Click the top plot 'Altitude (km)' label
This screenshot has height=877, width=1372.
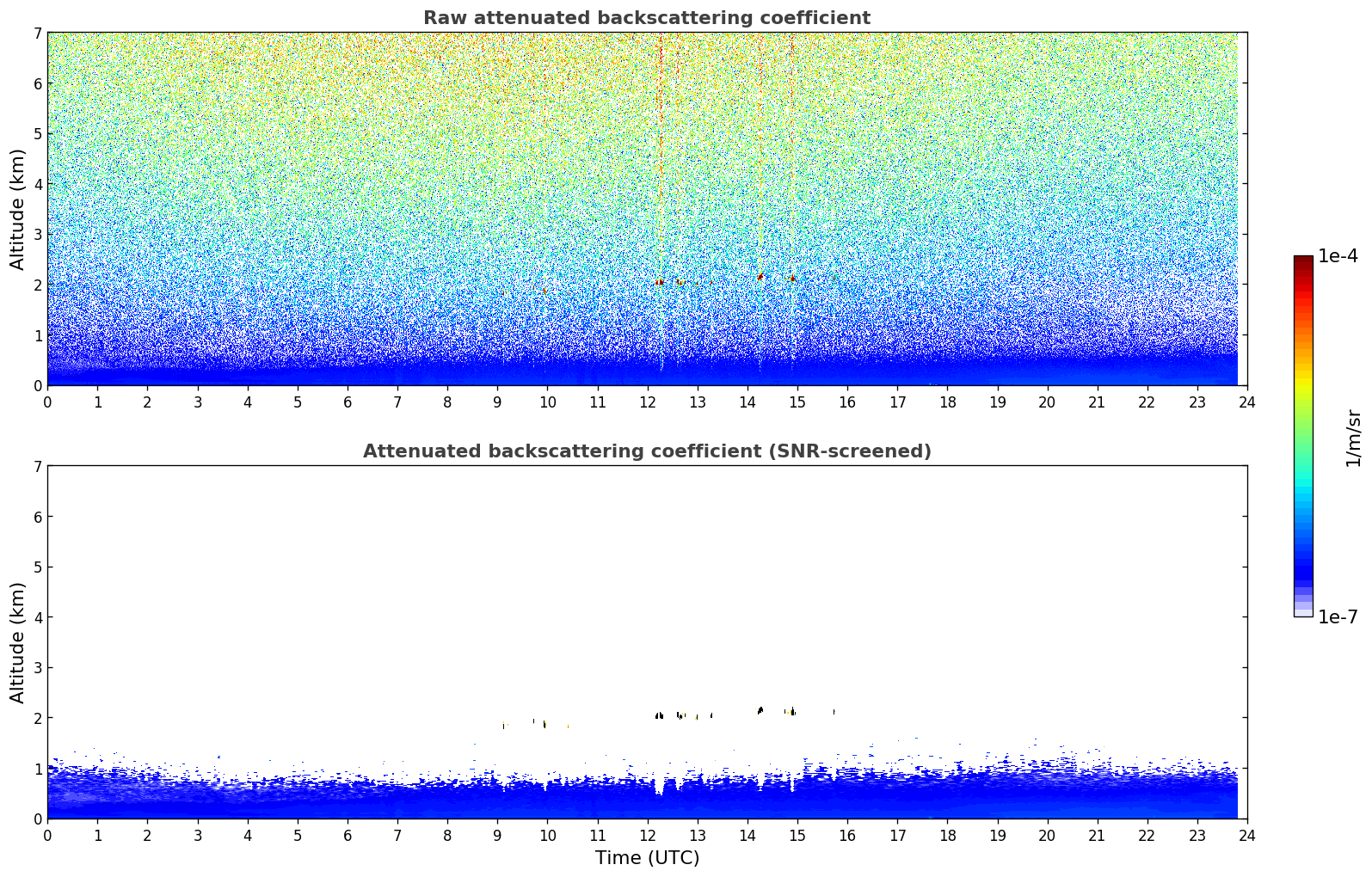(18, 209)
